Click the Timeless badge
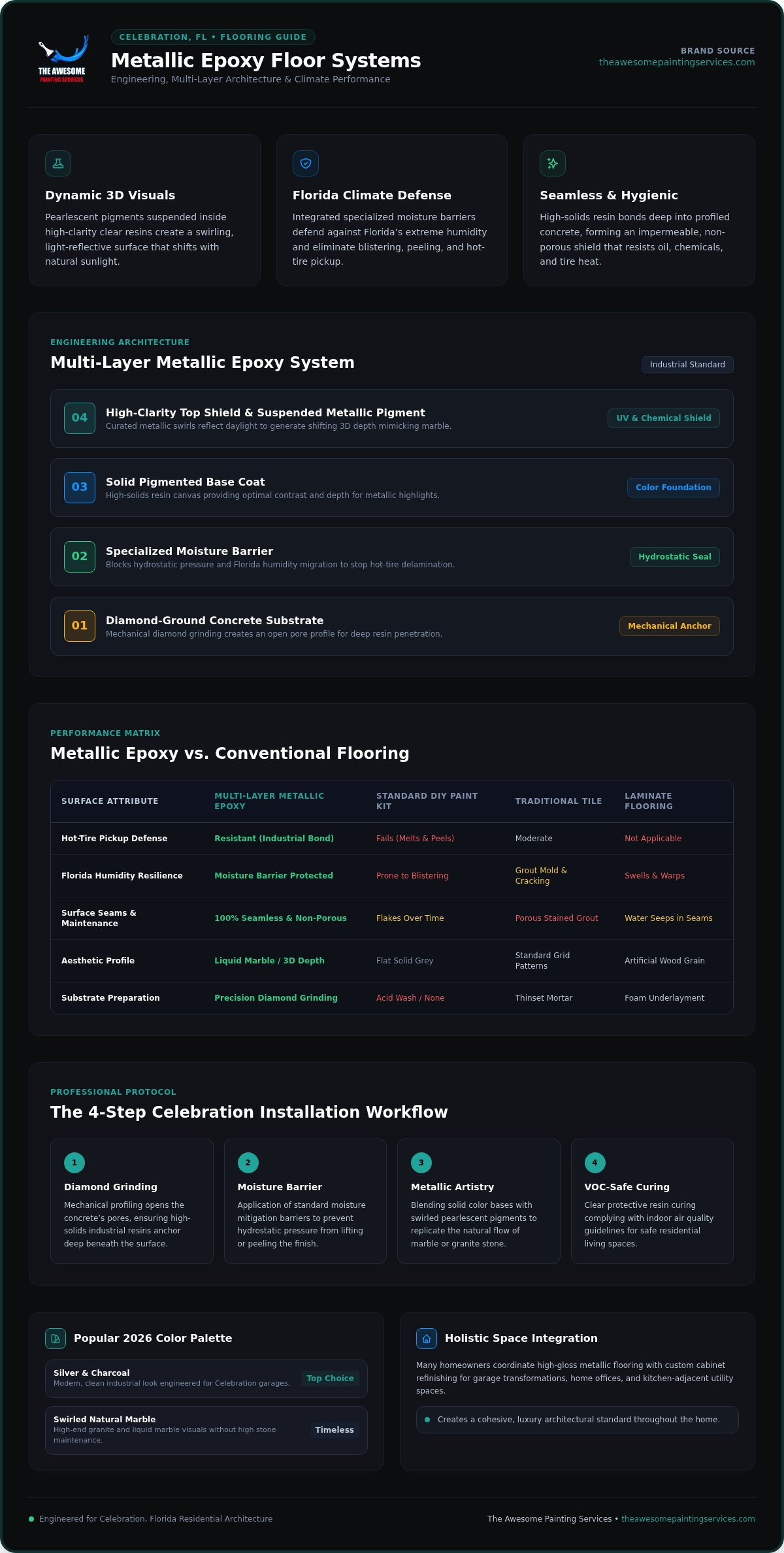The height and width of the screenshot is (1553, 784). pos(335,1430)
